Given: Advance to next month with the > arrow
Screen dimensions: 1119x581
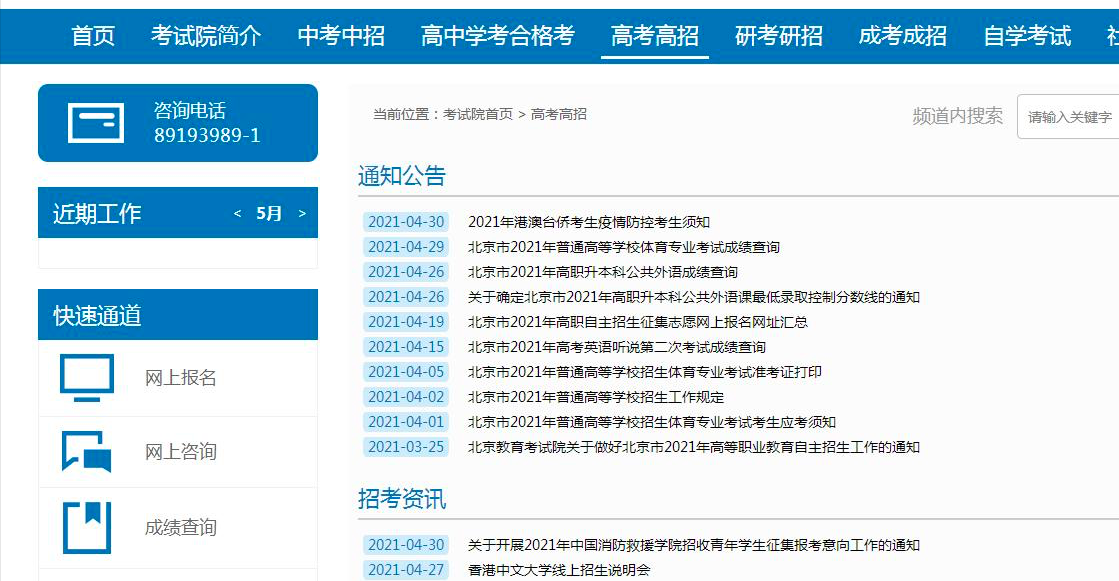Looking at the screenshot, I should coord(301,212).
